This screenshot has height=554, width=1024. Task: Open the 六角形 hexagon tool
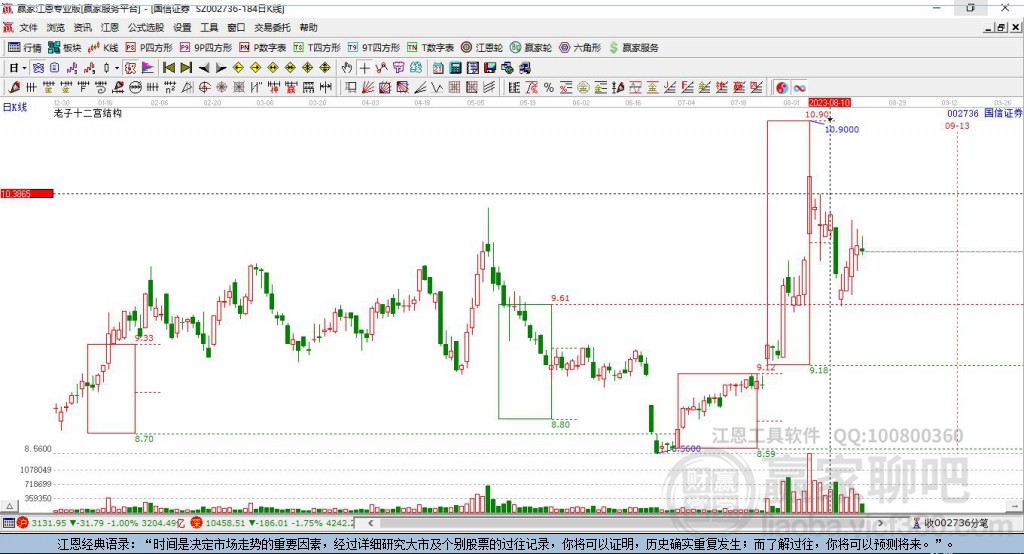pos(580,48)
